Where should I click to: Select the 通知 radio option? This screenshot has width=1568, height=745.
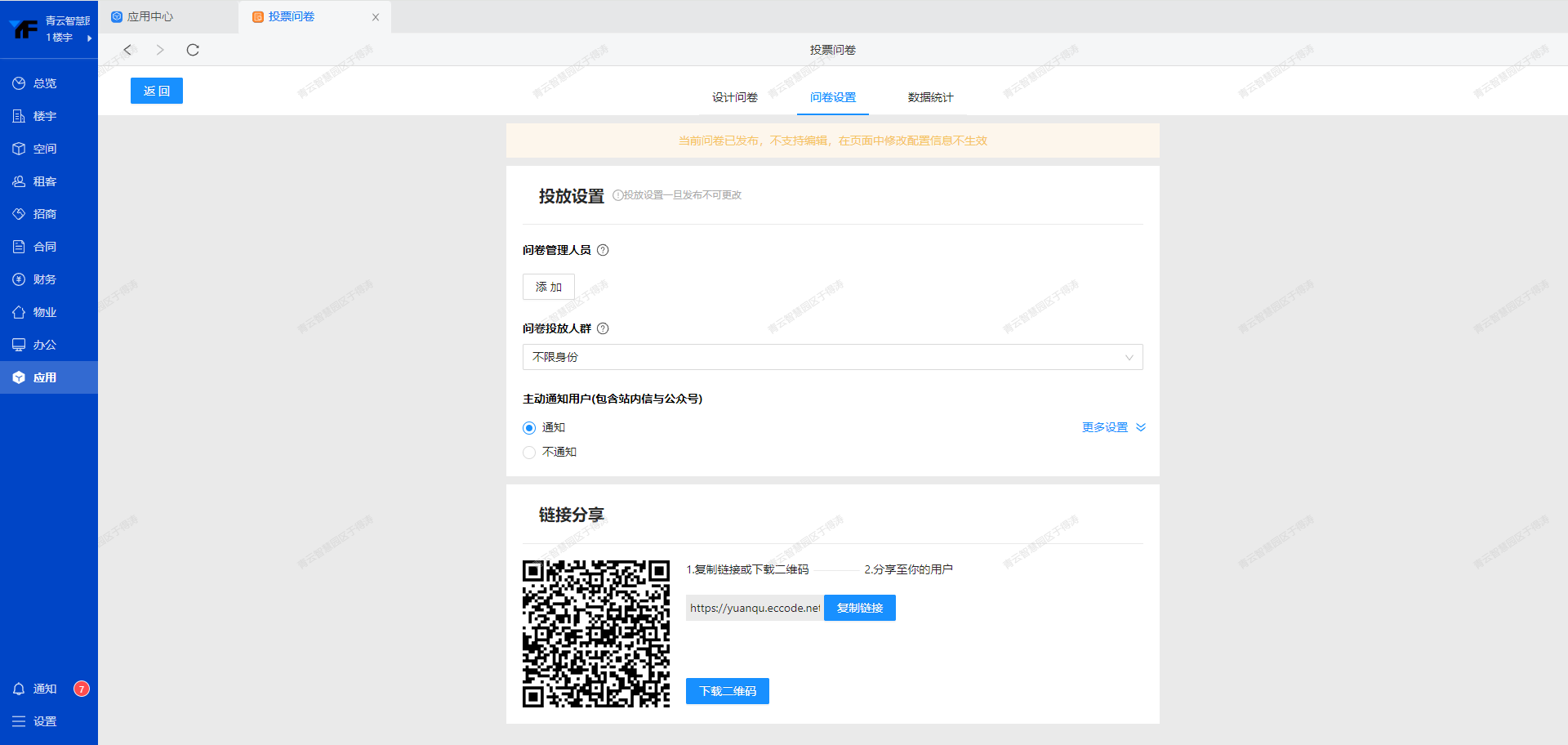point(529,428)
